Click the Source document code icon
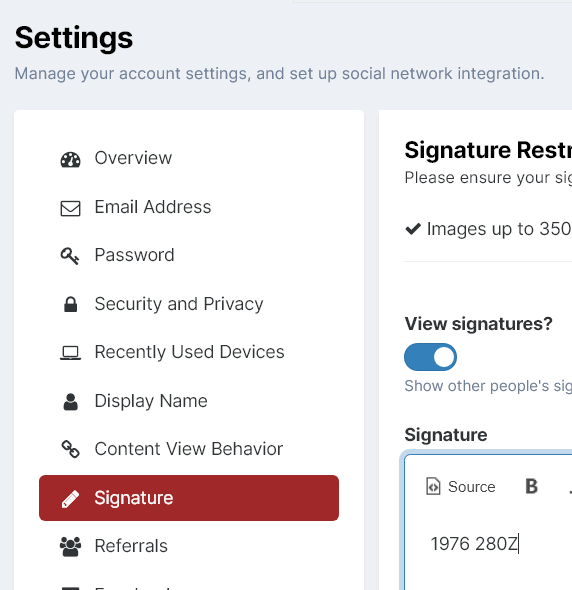572x590 pixels. coord(433,486)
